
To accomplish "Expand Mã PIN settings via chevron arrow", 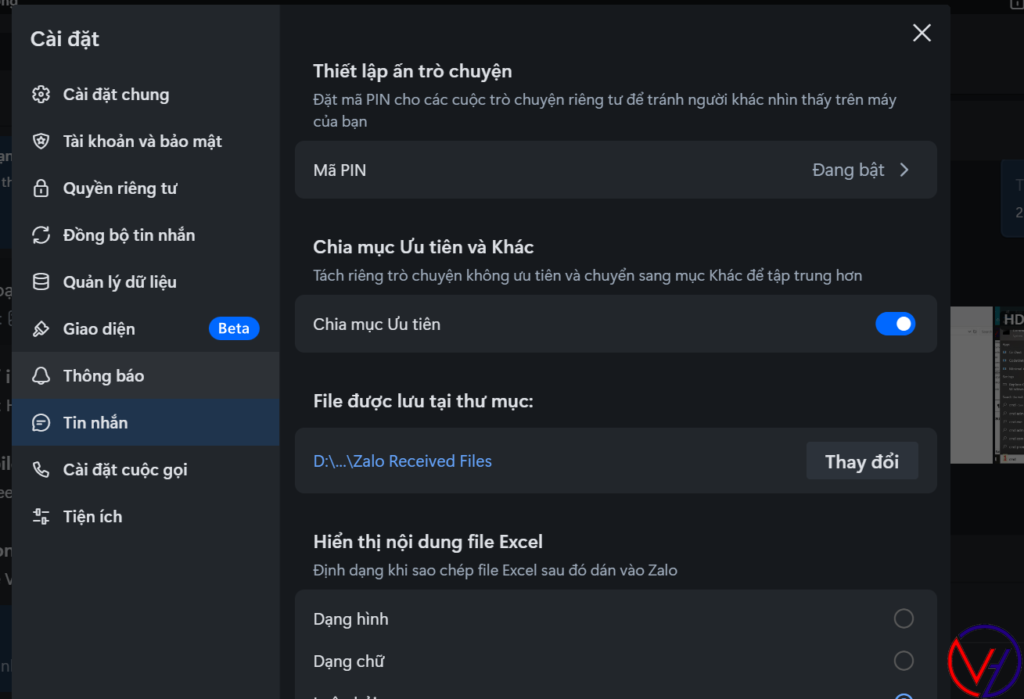I will 904,170.
